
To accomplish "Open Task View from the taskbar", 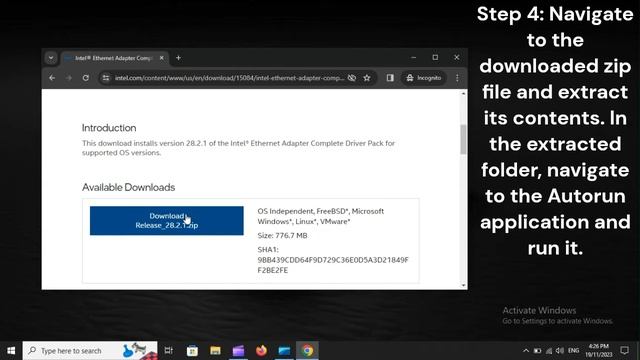I will pyautogui.click(x=169, y=351).
